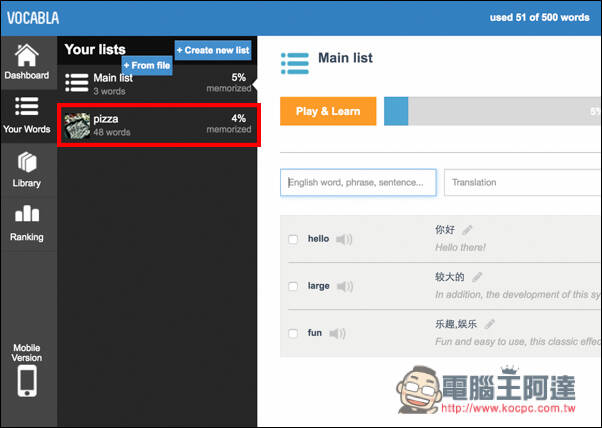Click the 48 words count

point(112,132)
